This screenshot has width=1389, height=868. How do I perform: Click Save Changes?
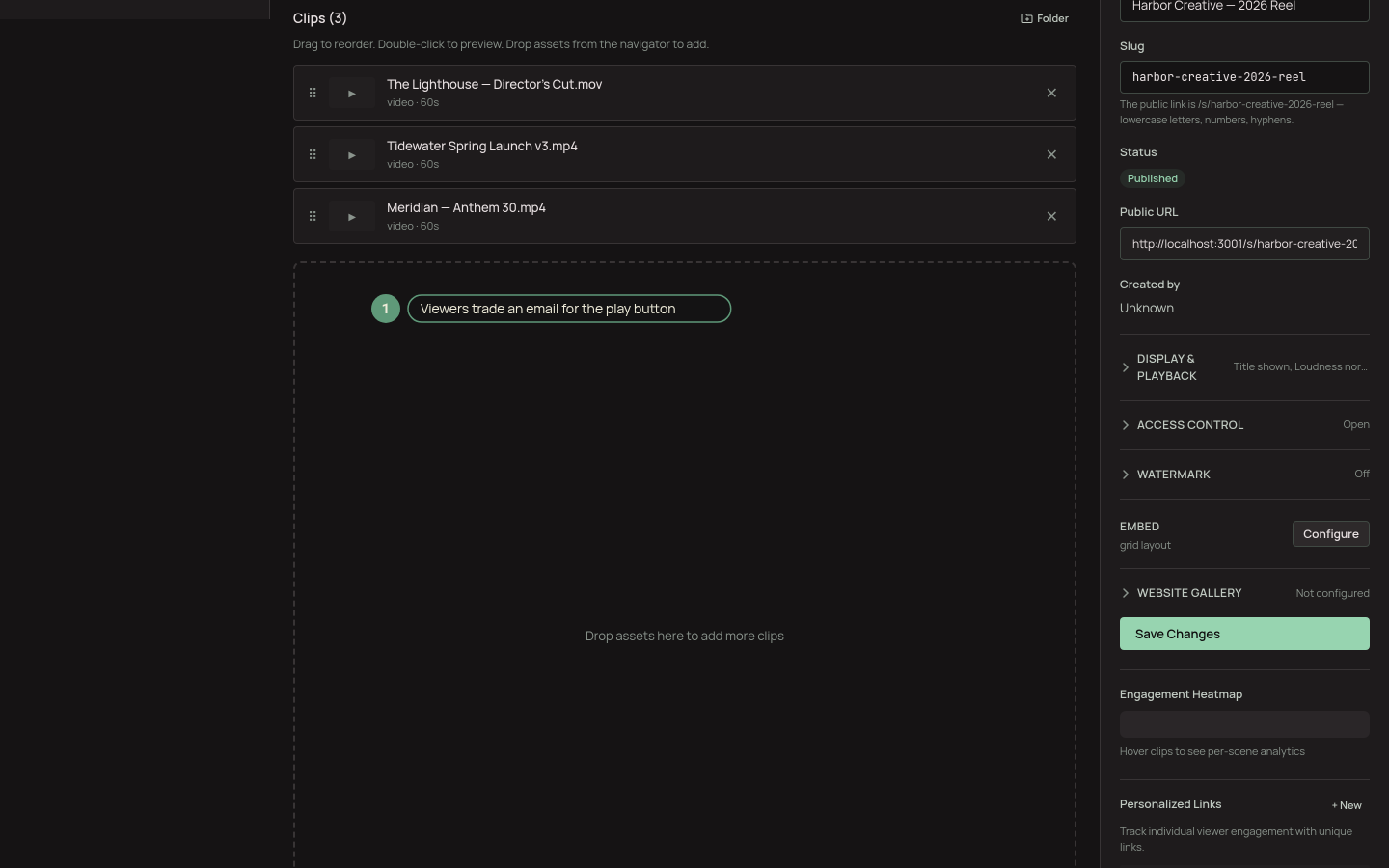[x=1244, y=634]
